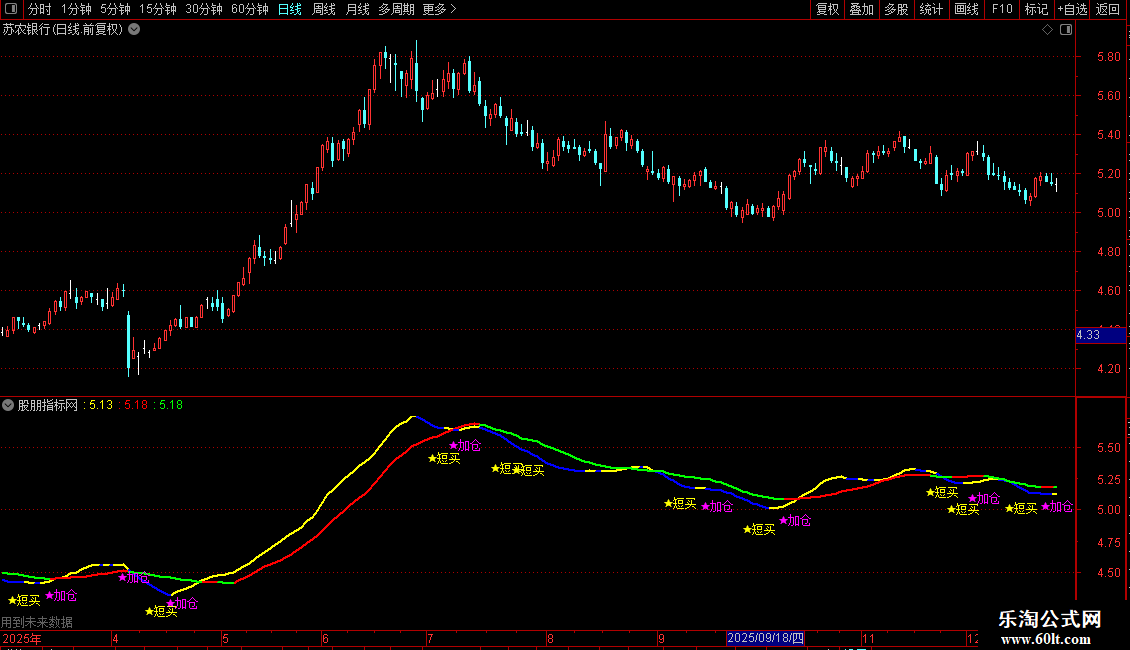Expand the 股朋指标网 indicator dropdown arrow

pyautogui.click(x=8, y=405)
